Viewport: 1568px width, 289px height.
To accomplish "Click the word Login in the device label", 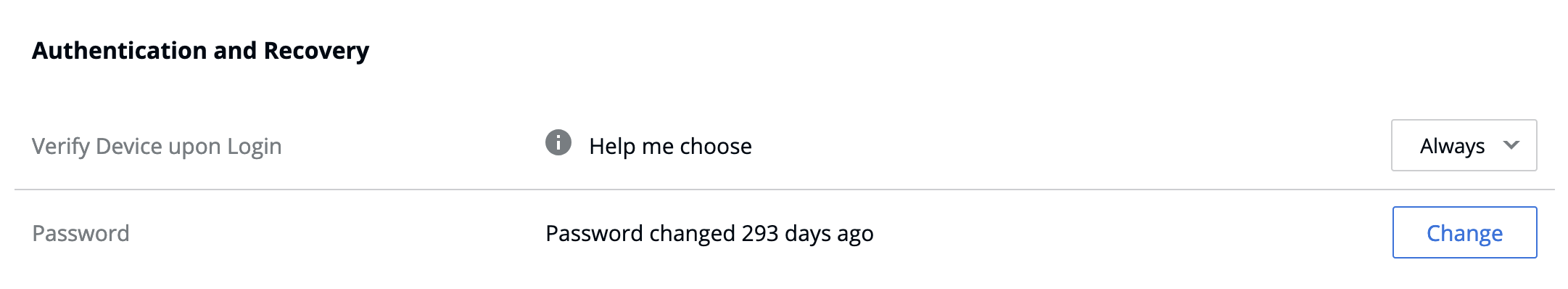I will [x=254, y=147].
